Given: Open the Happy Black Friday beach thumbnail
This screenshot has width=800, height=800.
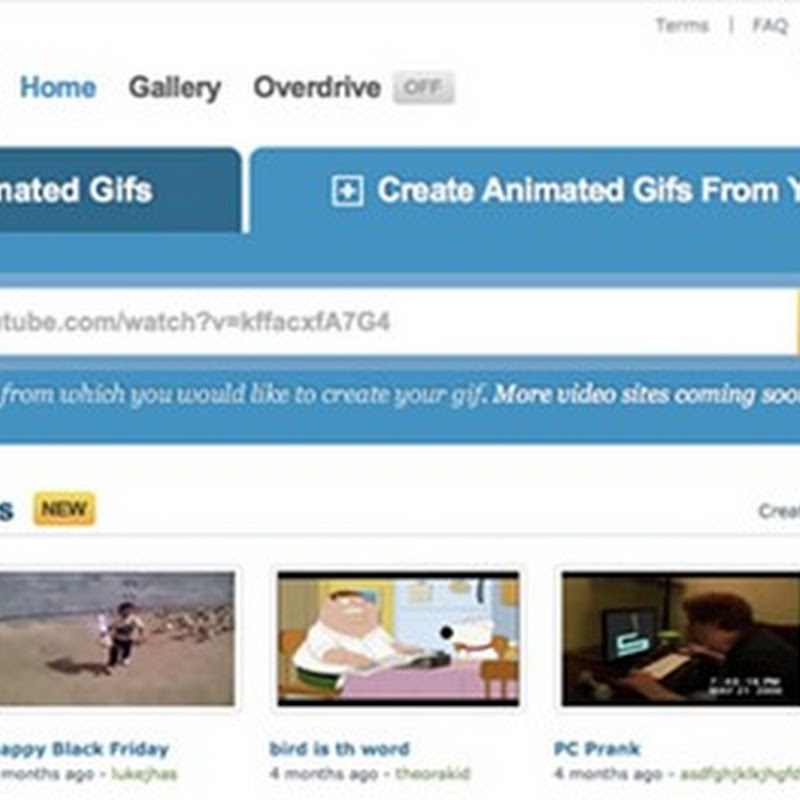Looking at the screenshot, I should (x=117, y=639).
